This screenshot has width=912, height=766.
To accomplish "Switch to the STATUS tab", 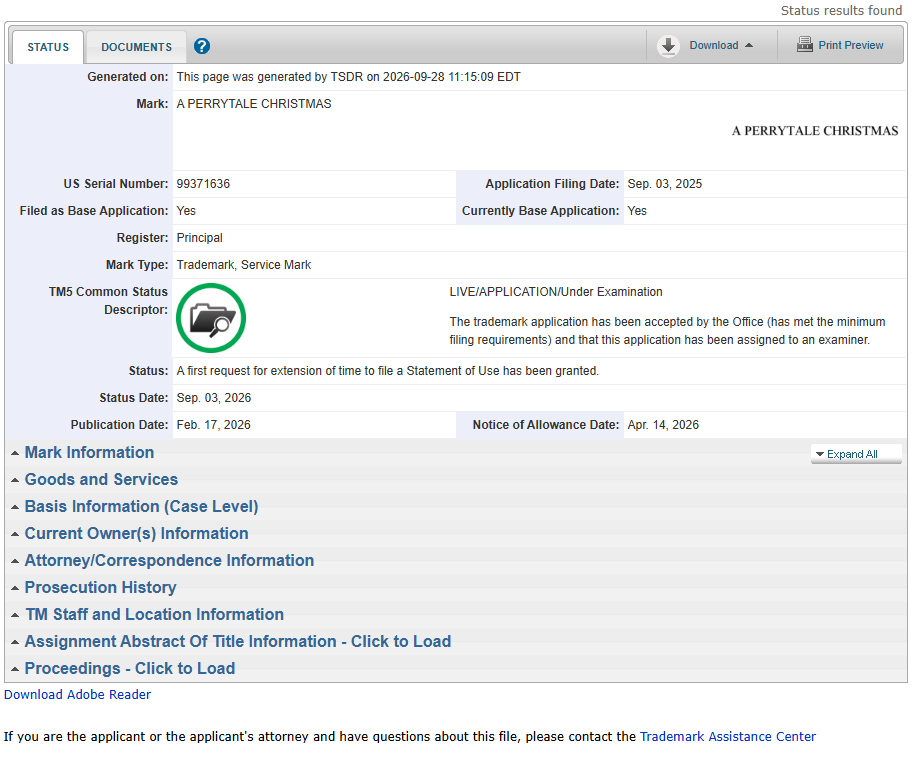I will tap(48, 47).
